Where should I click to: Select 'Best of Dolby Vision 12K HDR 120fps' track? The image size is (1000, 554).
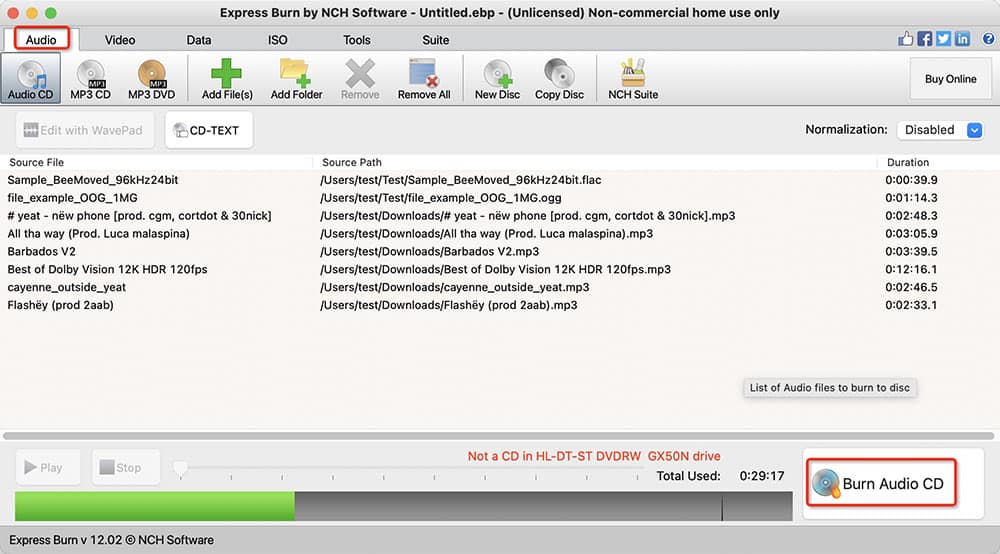[x=107, y=269]
